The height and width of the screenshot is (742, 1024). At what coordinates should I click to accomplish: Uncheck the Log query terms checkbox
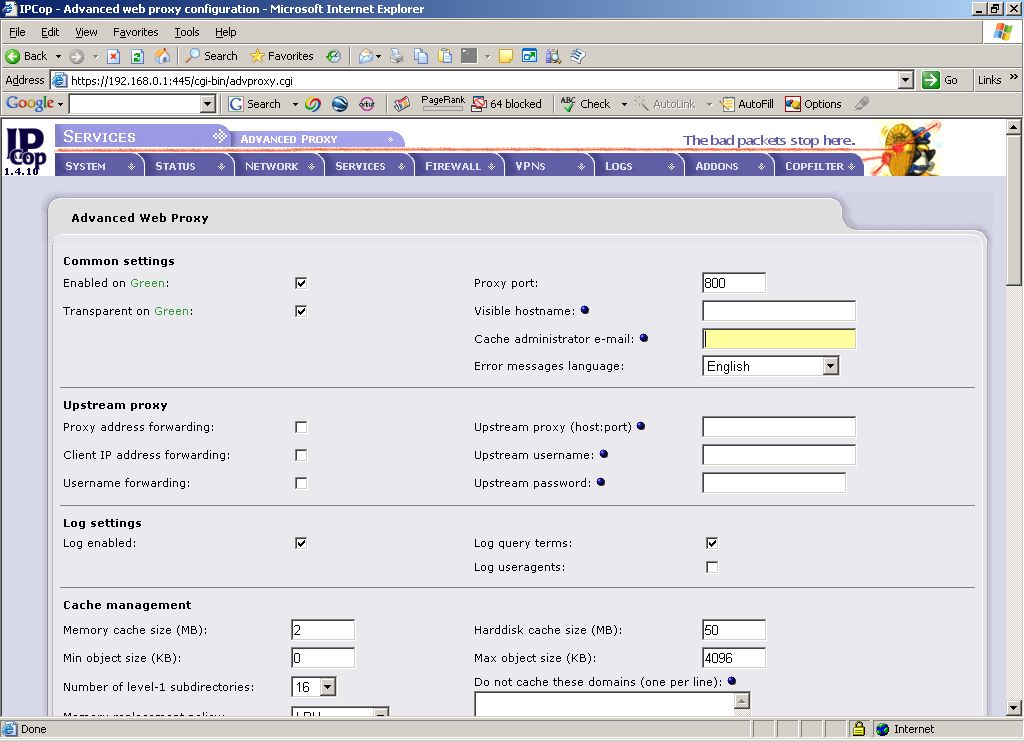coord(712,543)
